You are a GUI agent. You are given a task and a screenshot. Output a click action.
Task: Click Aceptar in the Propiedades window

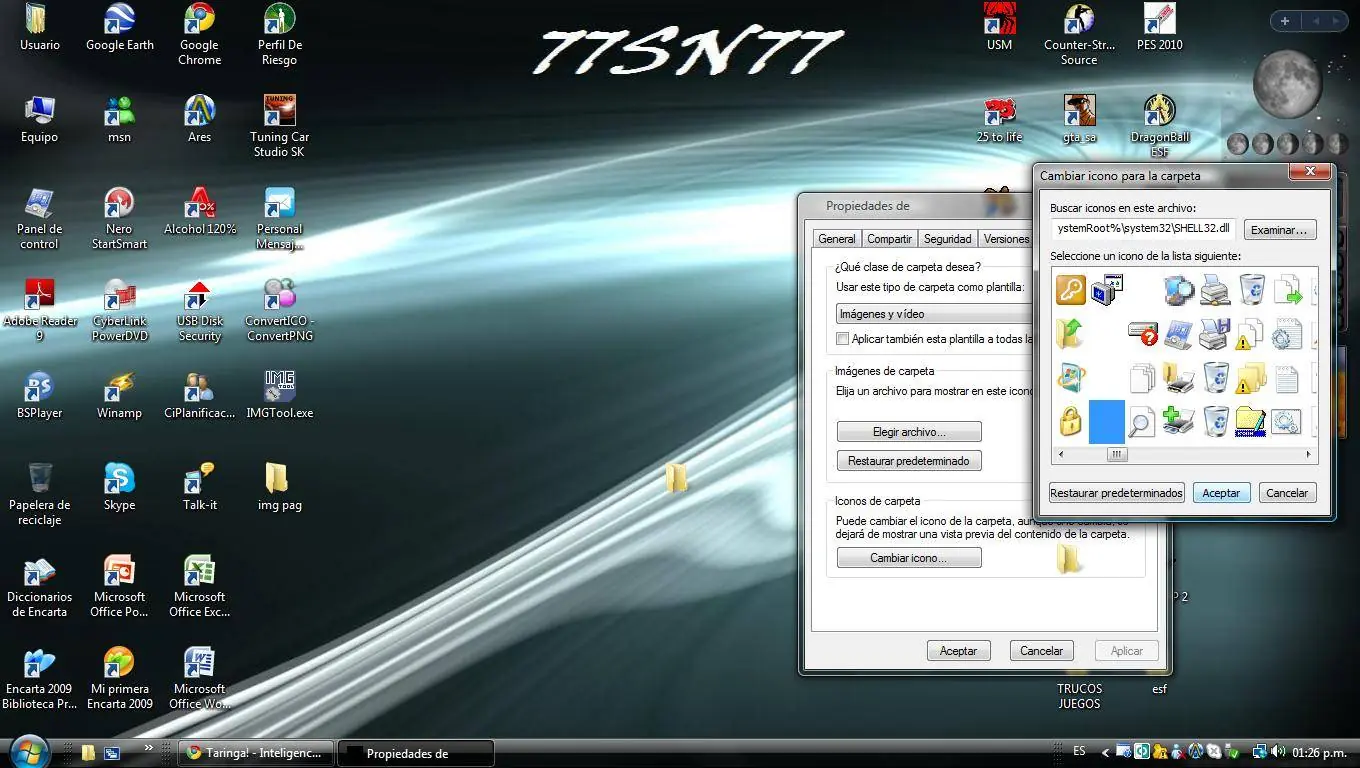pos(958,651)
